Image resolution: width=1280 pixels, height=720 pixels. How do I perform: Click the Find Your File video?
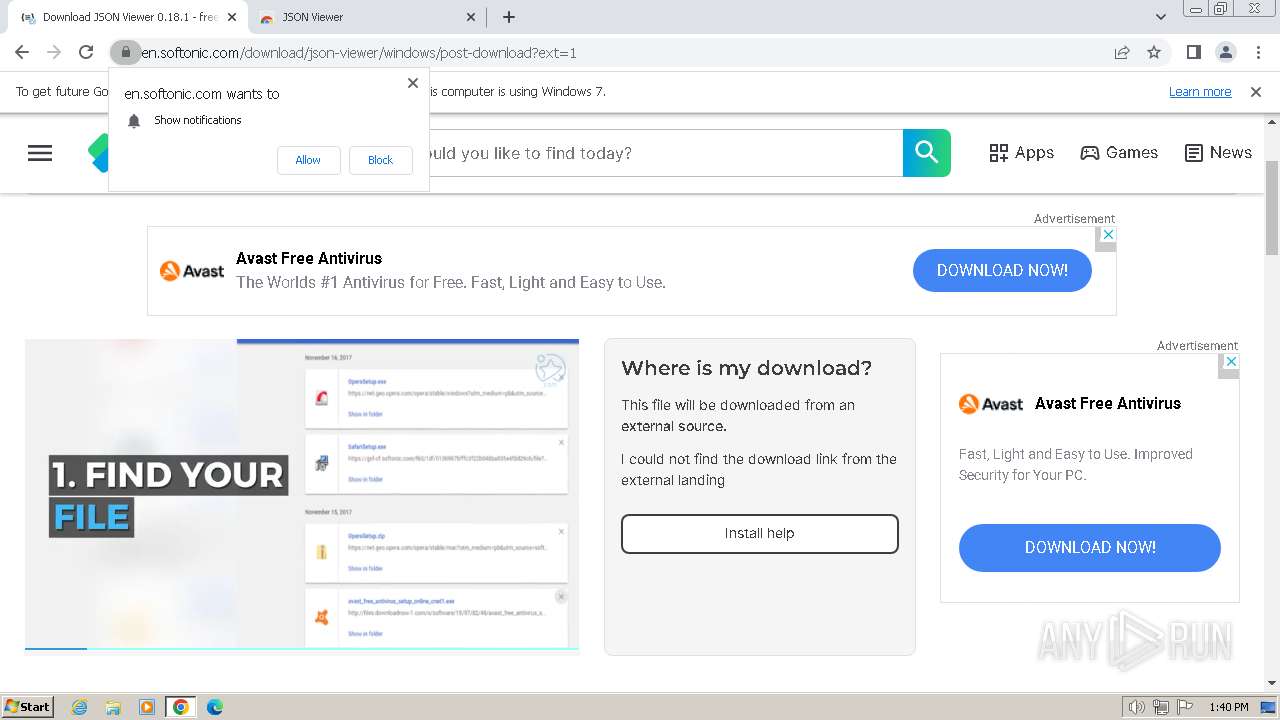click(x=302, y=495)
